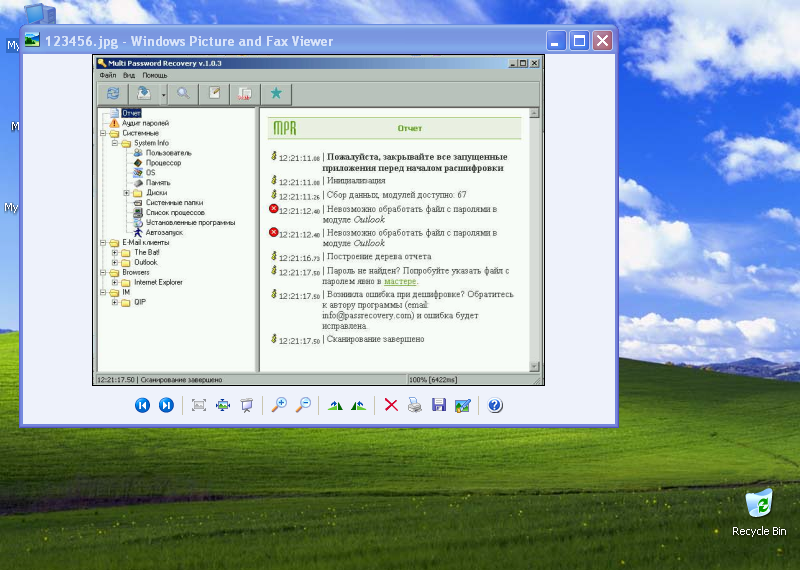This screenshot has width=800, height=570.
Task: Click the 100% [6422ms] status bar entry
Action: 433,380
